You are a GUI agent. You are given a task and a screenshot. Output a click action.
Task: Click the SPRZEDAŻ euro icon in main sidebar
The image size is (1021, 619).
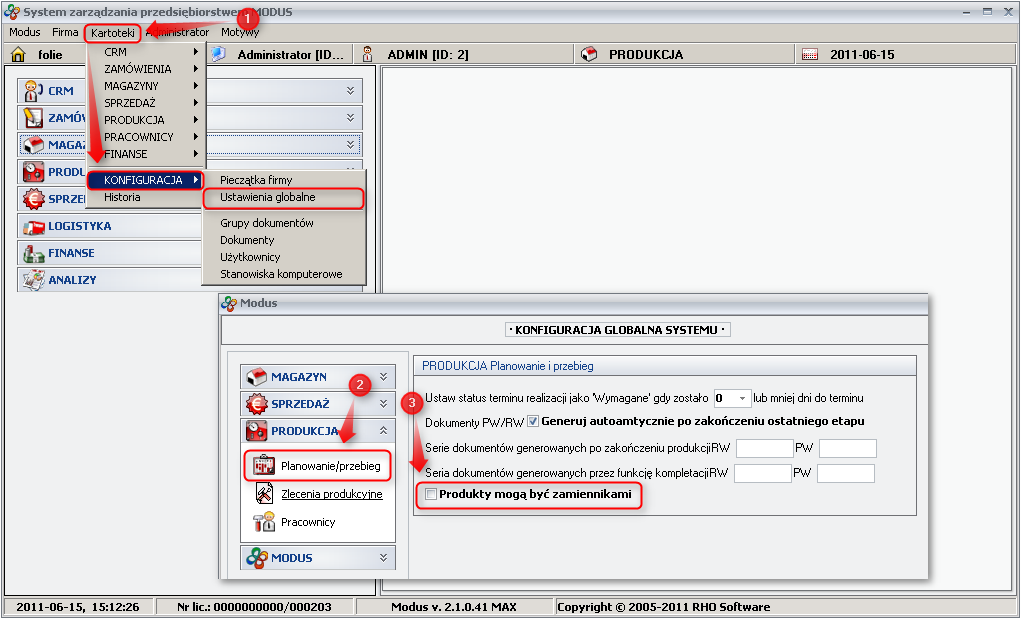click(x=33, y=199)
